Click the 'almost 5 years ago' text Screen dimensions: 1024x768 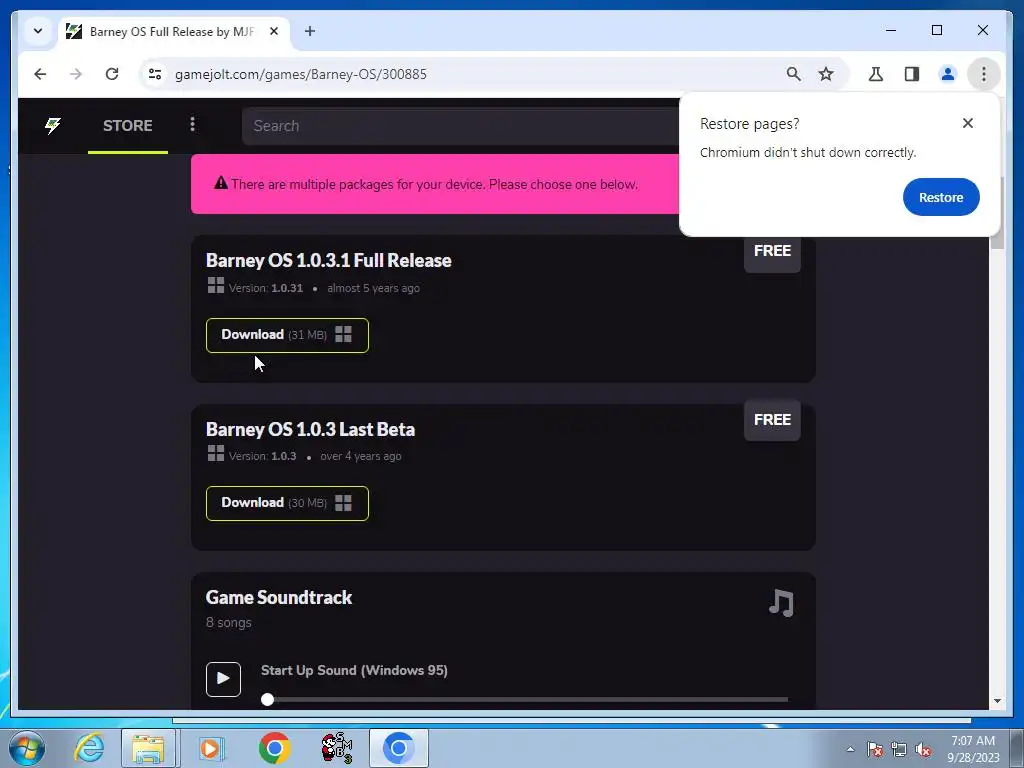click(373, 288)
